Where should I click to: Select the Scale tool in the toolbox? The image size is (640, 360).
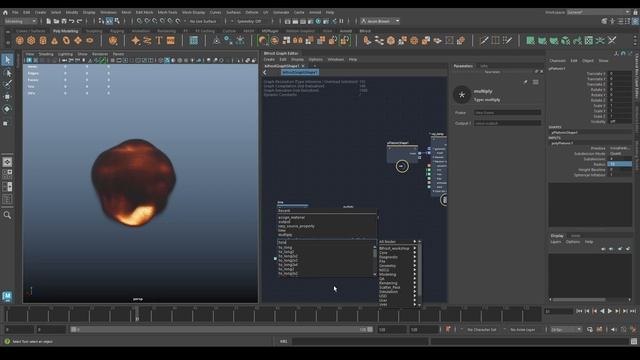point(7,123)
